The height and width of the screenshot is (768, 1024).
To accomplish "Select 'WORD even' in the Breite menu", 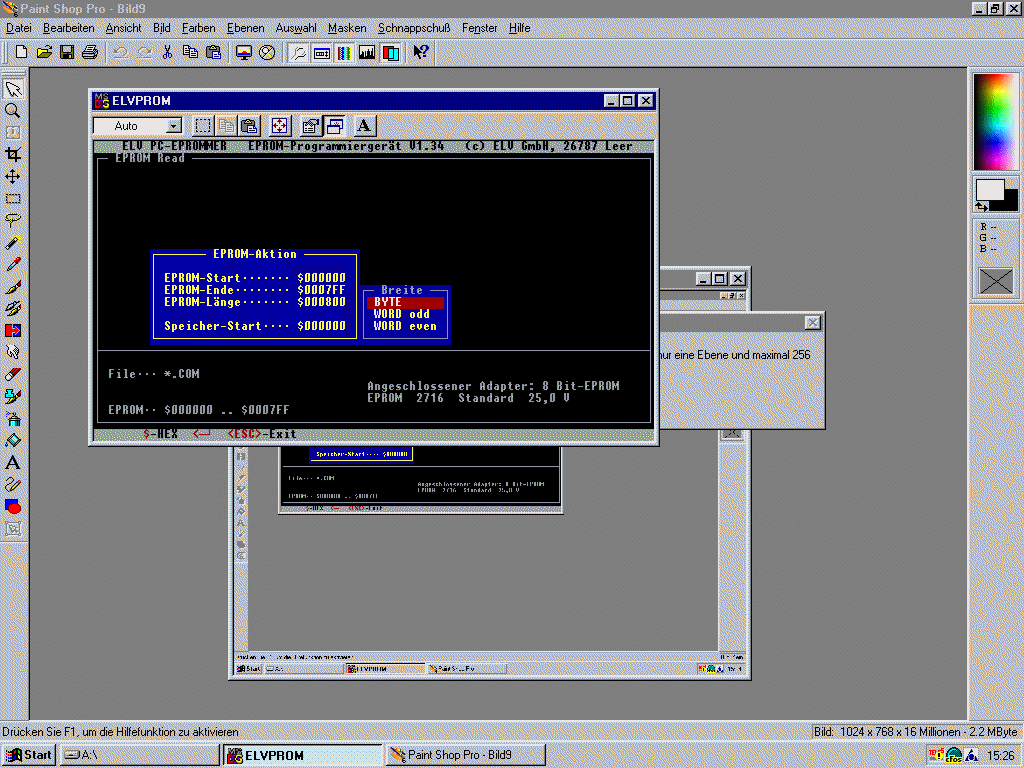I will pos(405,326).
